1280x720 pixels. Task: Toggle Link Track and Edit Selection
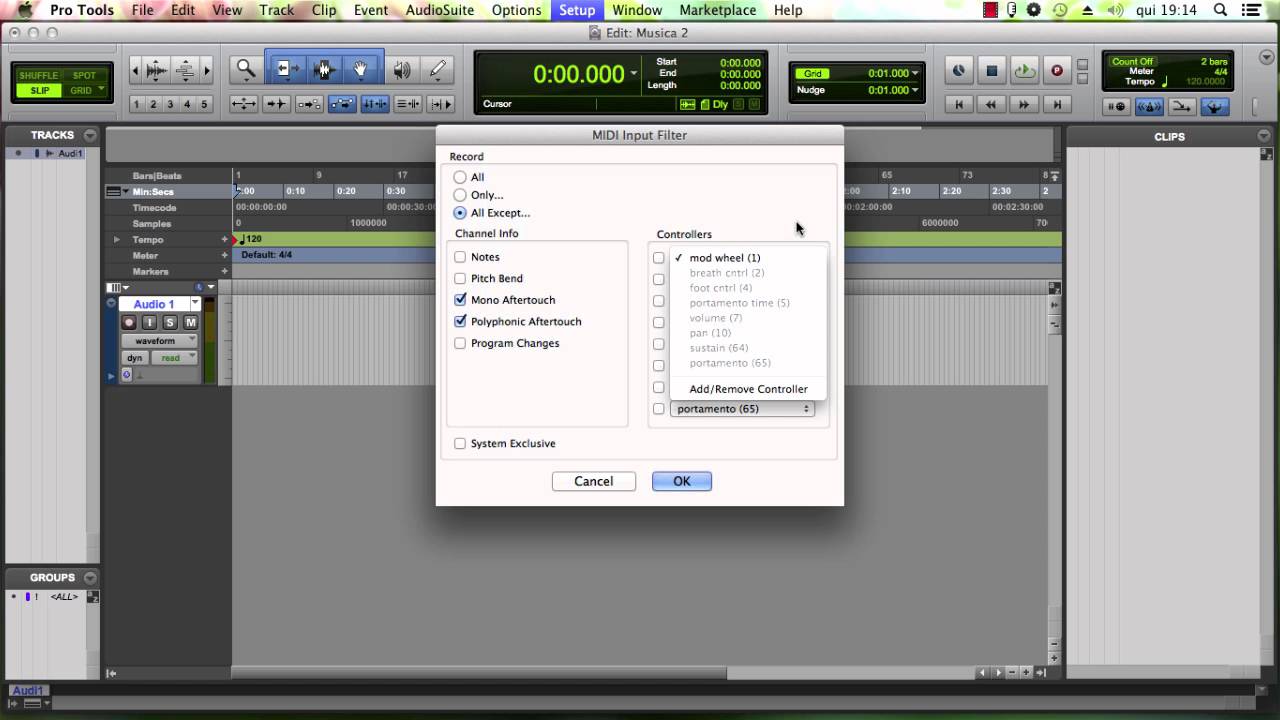pos(407,103)
